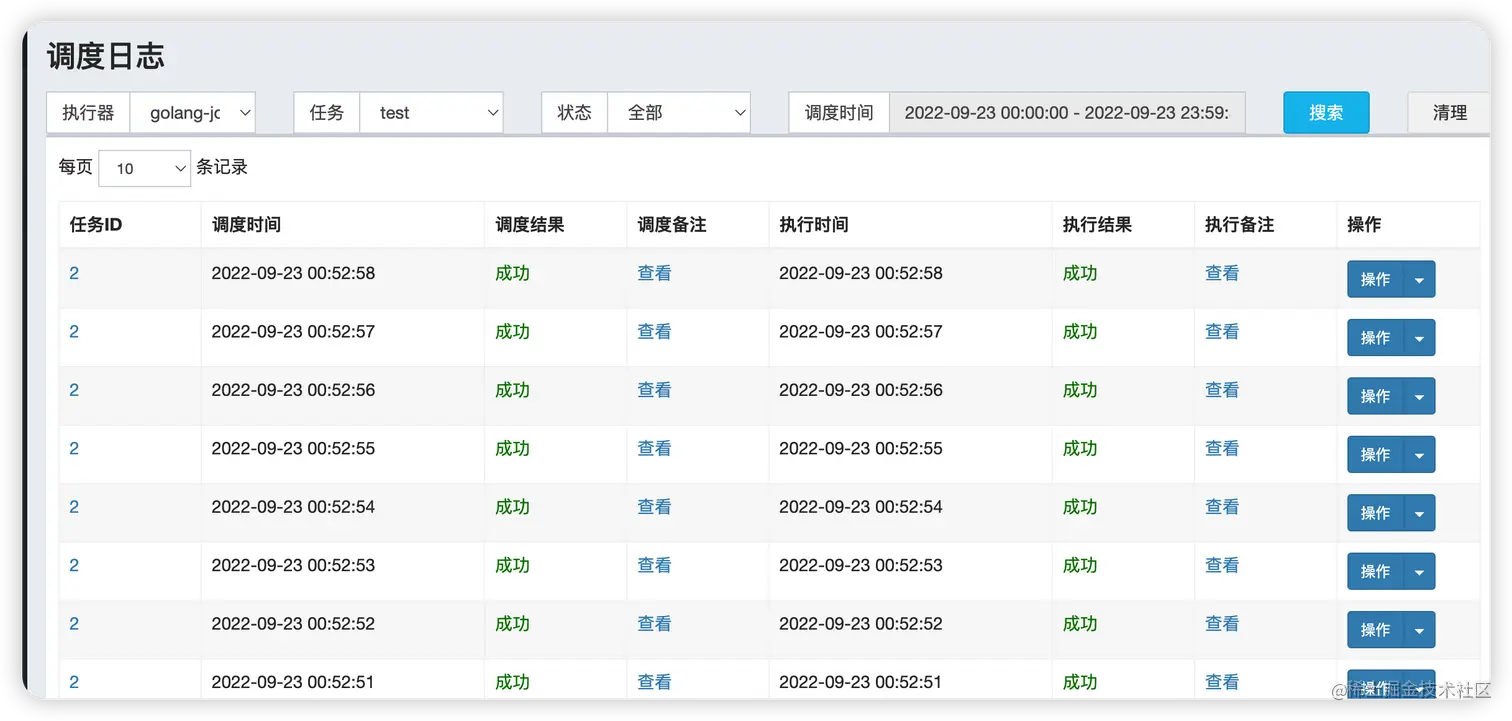This screenshot has width=1512, height=721.
Task: Open 执行备注 查看 link for the 00:52:57 row
Action: click(x=1222, y=332)
